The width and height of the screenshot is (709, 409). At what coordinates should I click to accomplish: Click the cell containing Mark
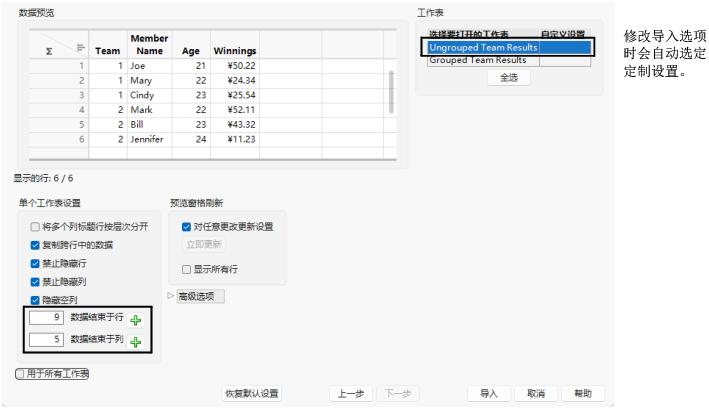click(149, 110)
